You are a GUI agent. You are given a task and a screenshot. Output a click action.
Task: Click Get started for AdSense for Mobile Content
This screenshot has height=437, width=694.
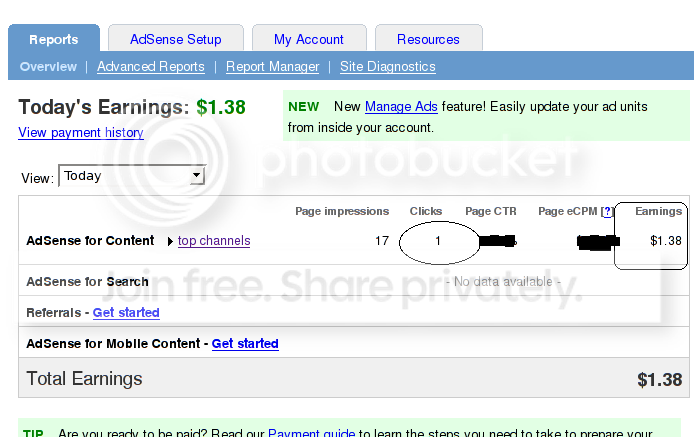[x=245, y=344]
